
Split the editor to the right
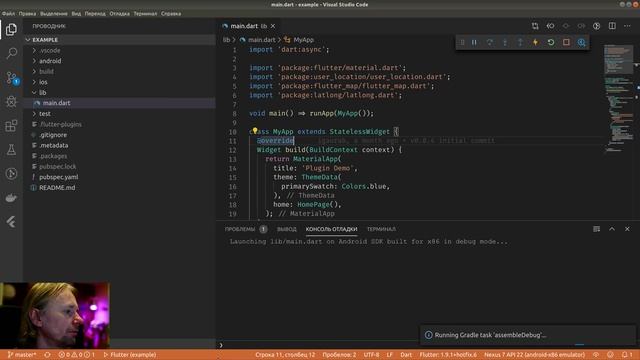point(612,26)
